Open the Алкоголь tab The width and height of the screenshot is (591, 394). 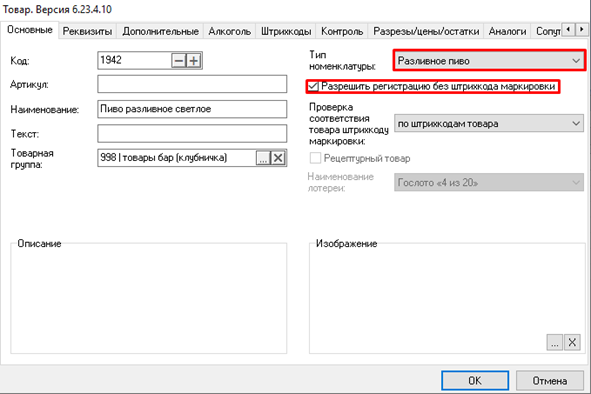click(x=230, y=31)
